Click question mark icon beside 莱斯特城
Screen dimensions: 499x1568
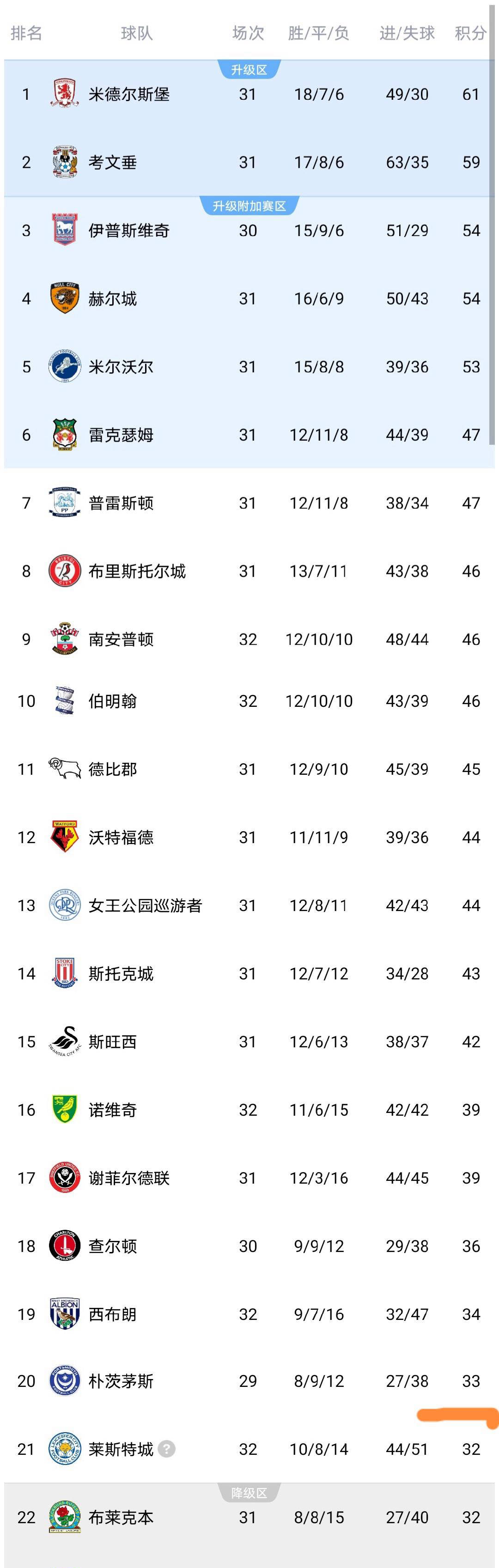(x=167, y=1449)
